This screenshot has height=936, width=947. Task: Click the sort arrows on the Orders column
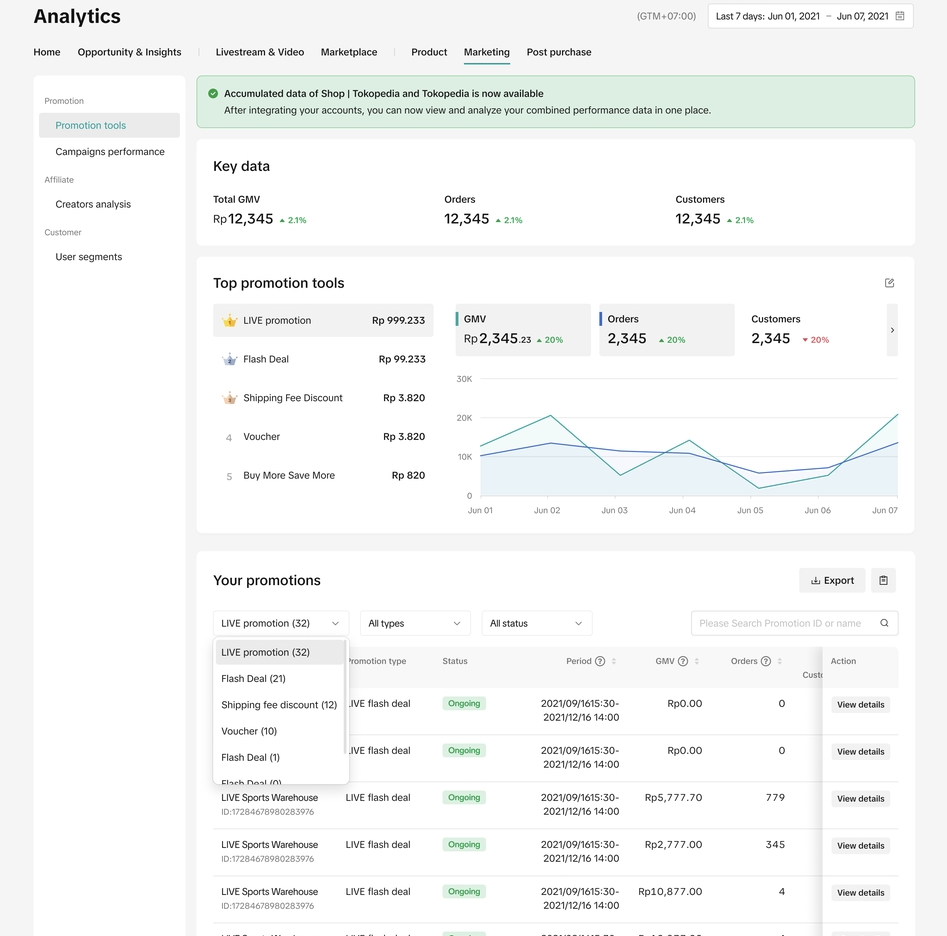click(x=780, y=661)
